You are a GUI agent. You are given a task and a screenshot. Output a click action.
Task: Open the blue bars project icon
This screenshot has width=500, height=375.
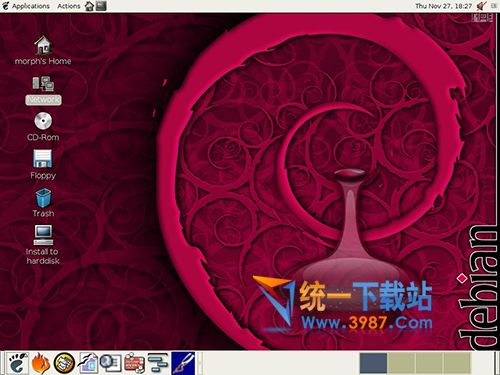point(158,363)
